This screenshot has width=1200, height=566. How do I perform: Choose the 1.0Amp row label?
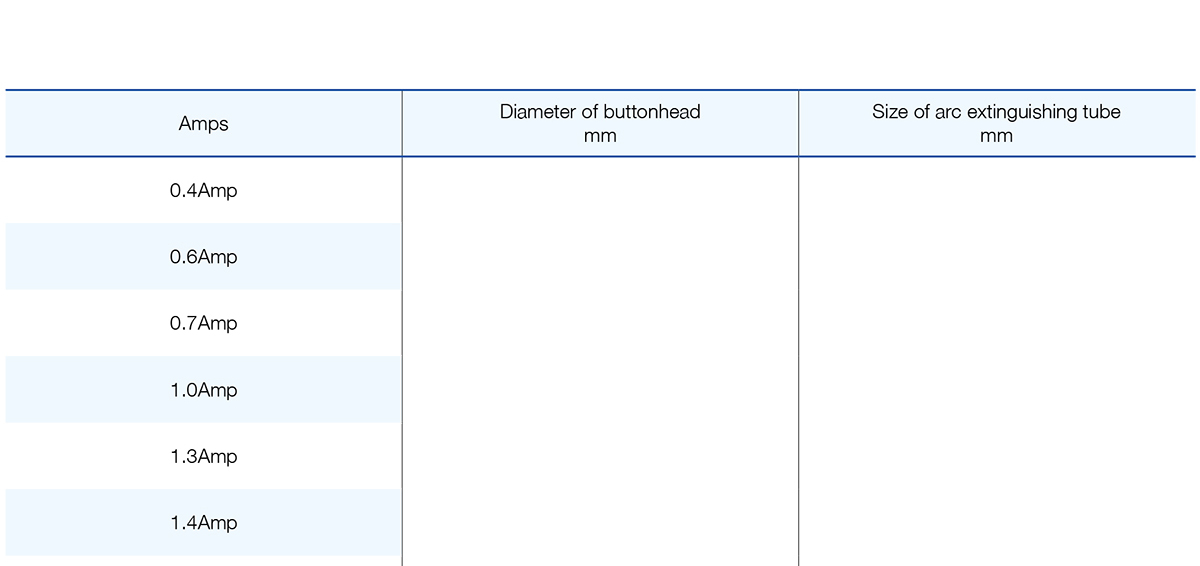(203, 390)
